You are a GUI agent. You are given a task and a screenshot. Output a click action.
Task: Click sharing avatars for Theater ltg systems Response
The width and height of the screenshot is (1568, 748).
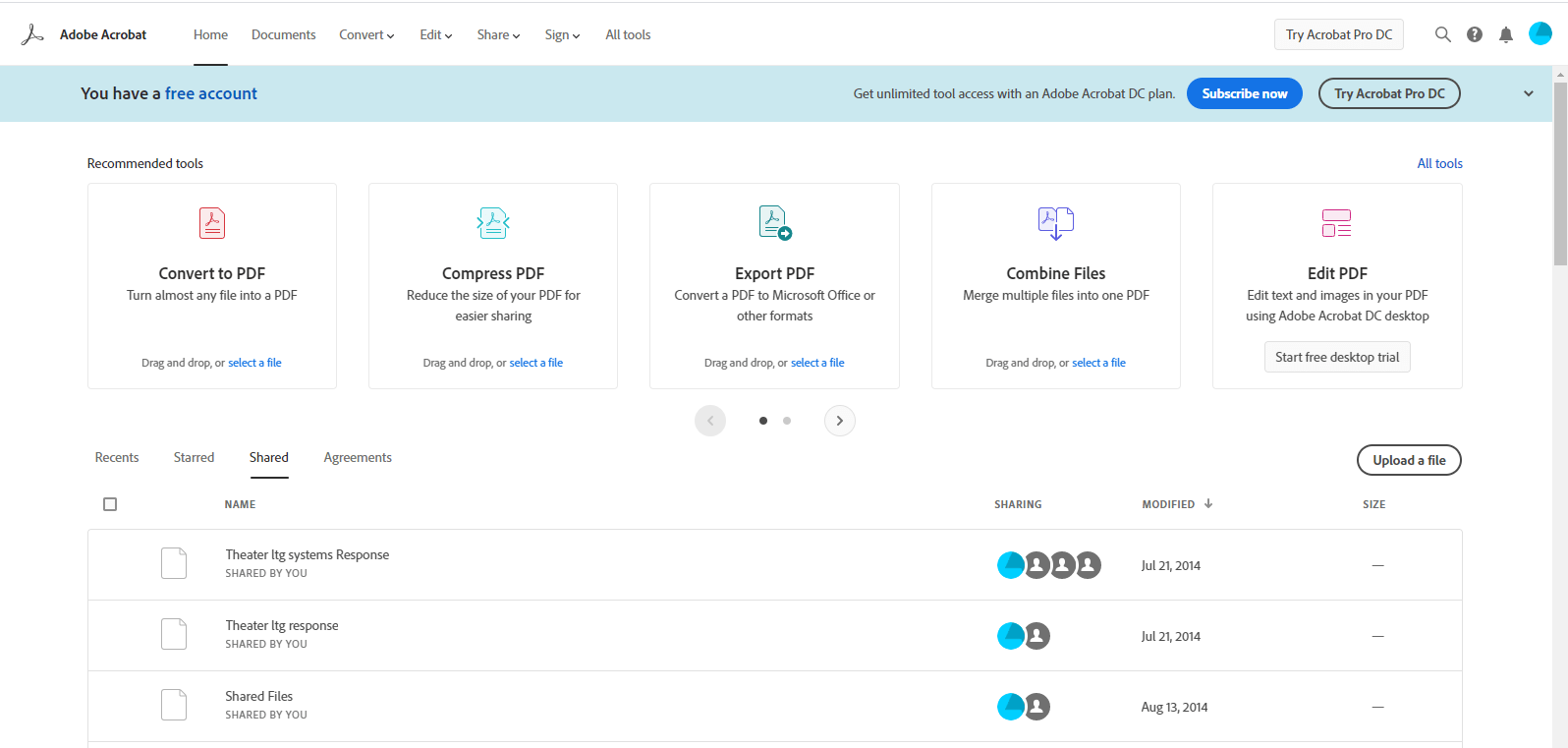pos(1049,565)
